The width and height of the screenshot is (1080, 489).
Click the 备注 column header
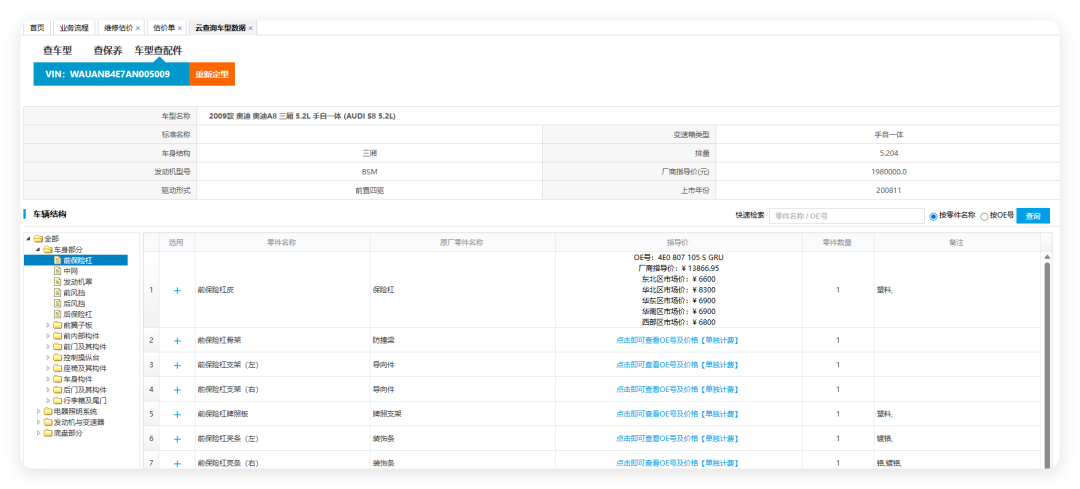tap(956, 243)
